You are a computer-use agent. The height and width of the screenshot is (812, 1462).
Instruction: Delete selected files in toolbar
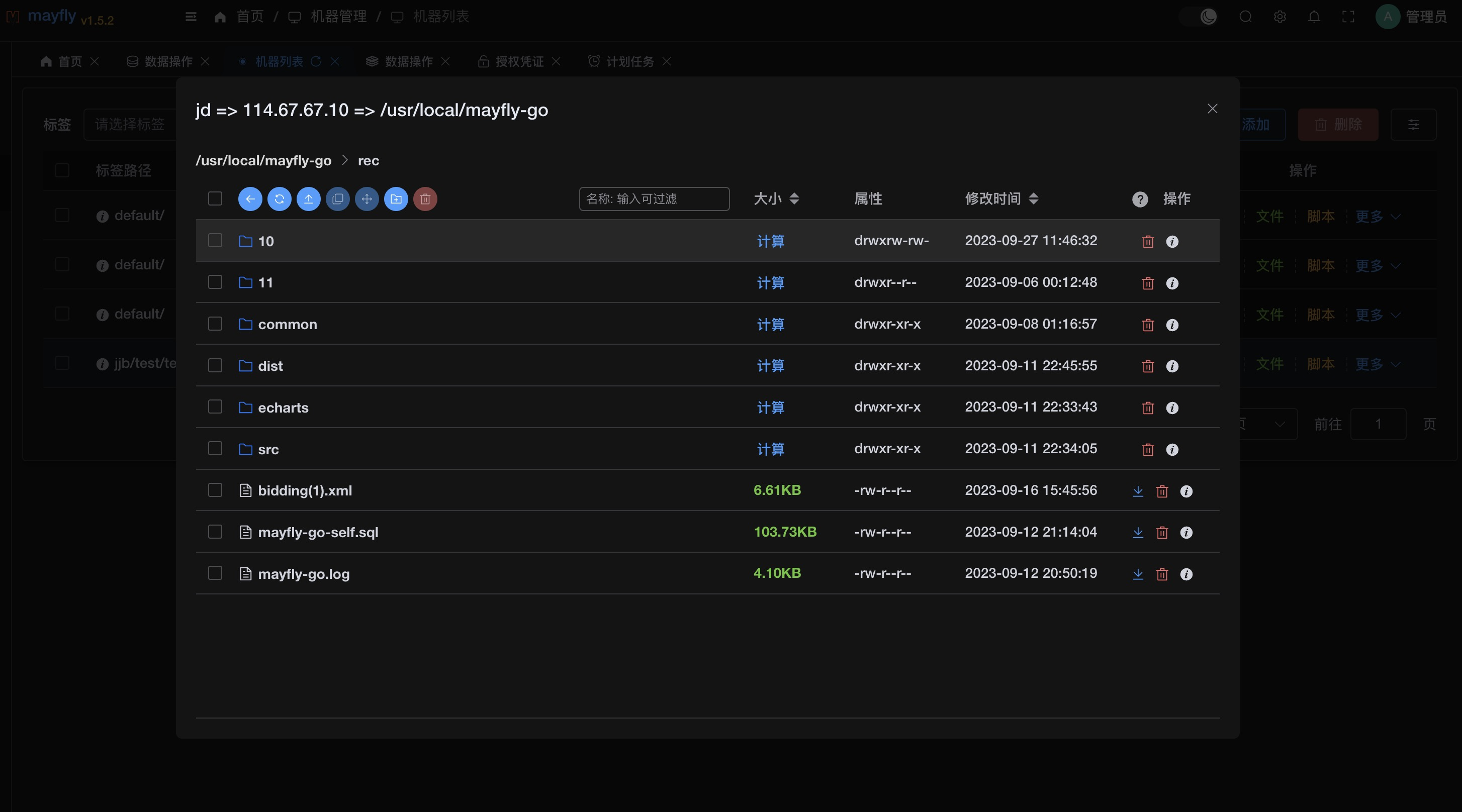coord(425,199)
